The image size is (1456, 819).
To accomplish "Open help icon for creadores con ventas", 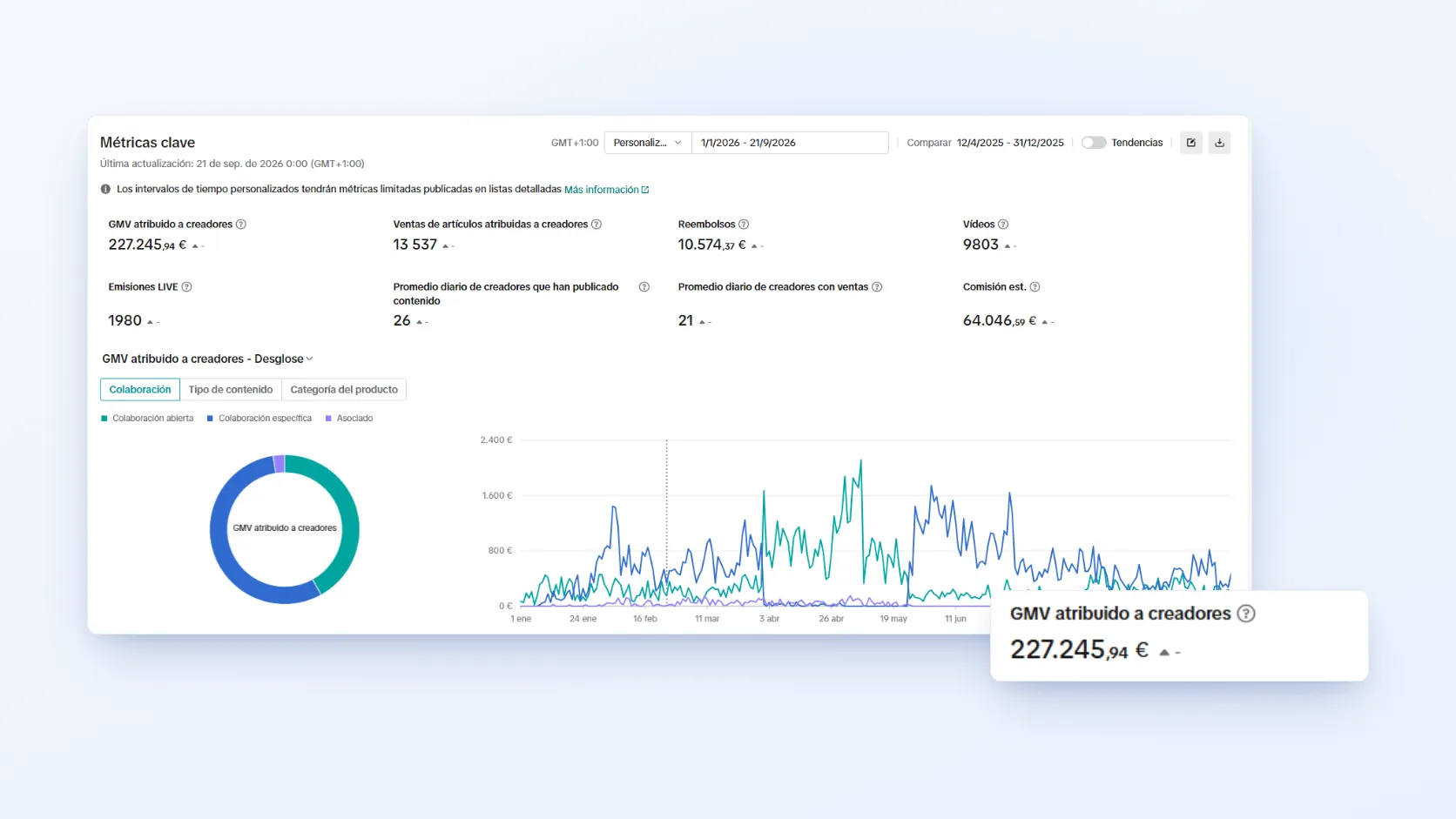I will (x=877, y=287).
